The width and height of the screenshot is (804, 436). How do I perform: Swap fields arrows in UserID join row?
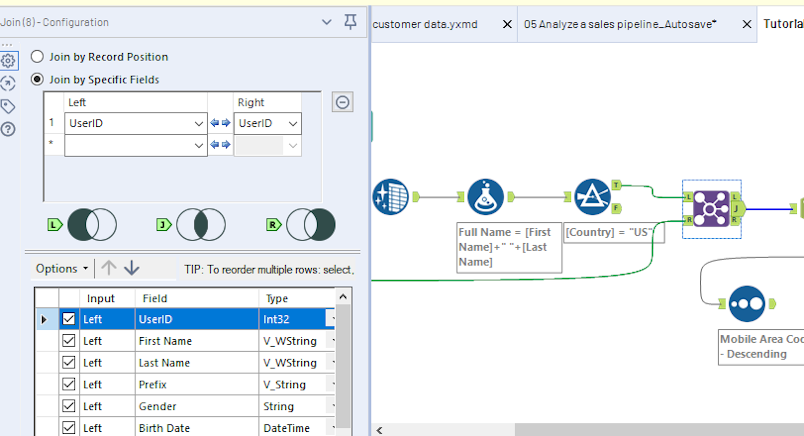click(x=220, y=123)
